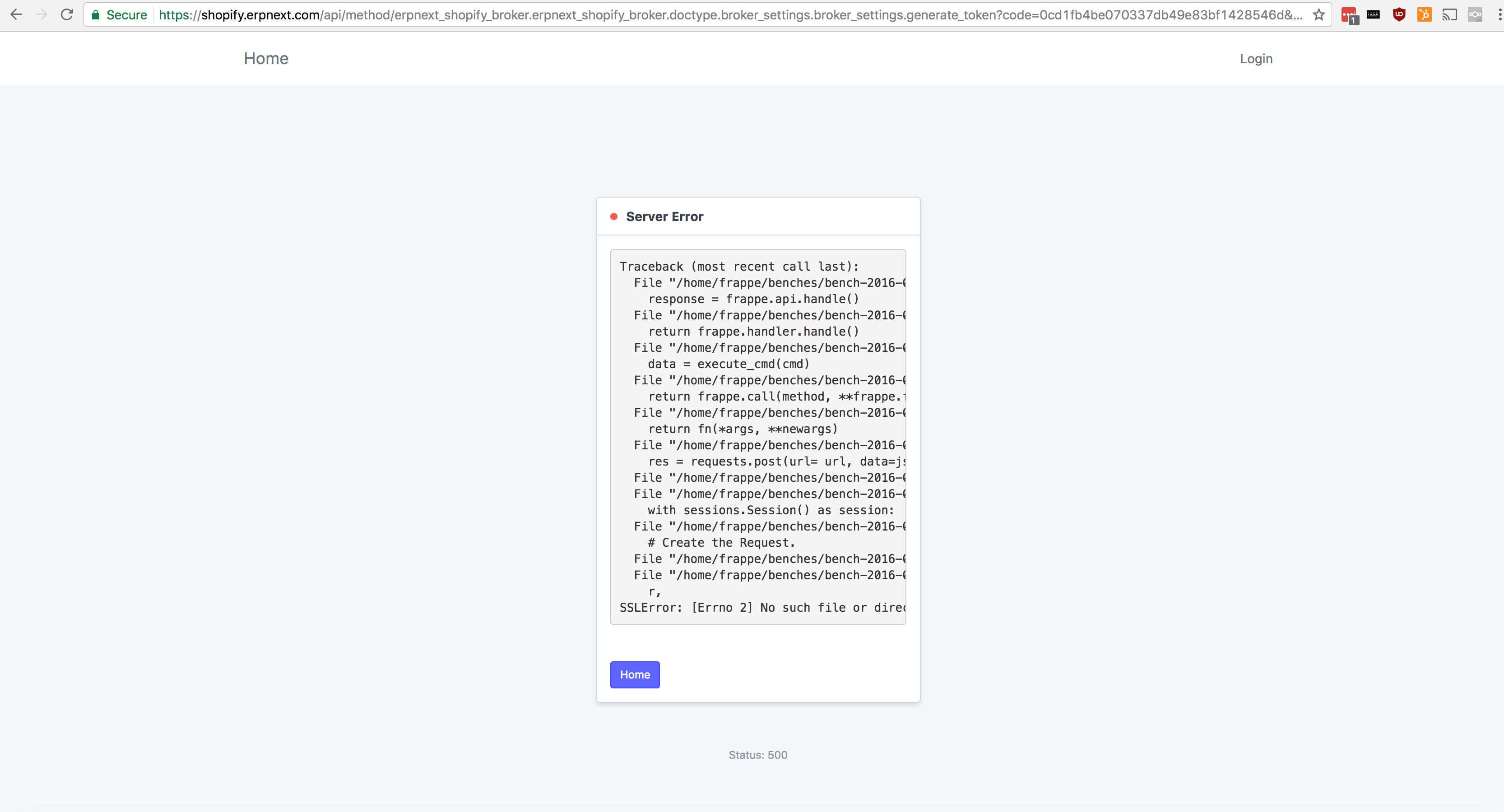Image resolution: width=1504 pixels, height=812 pixels.
Task: Bookmark this page with the star
Action: [1318, 14]
